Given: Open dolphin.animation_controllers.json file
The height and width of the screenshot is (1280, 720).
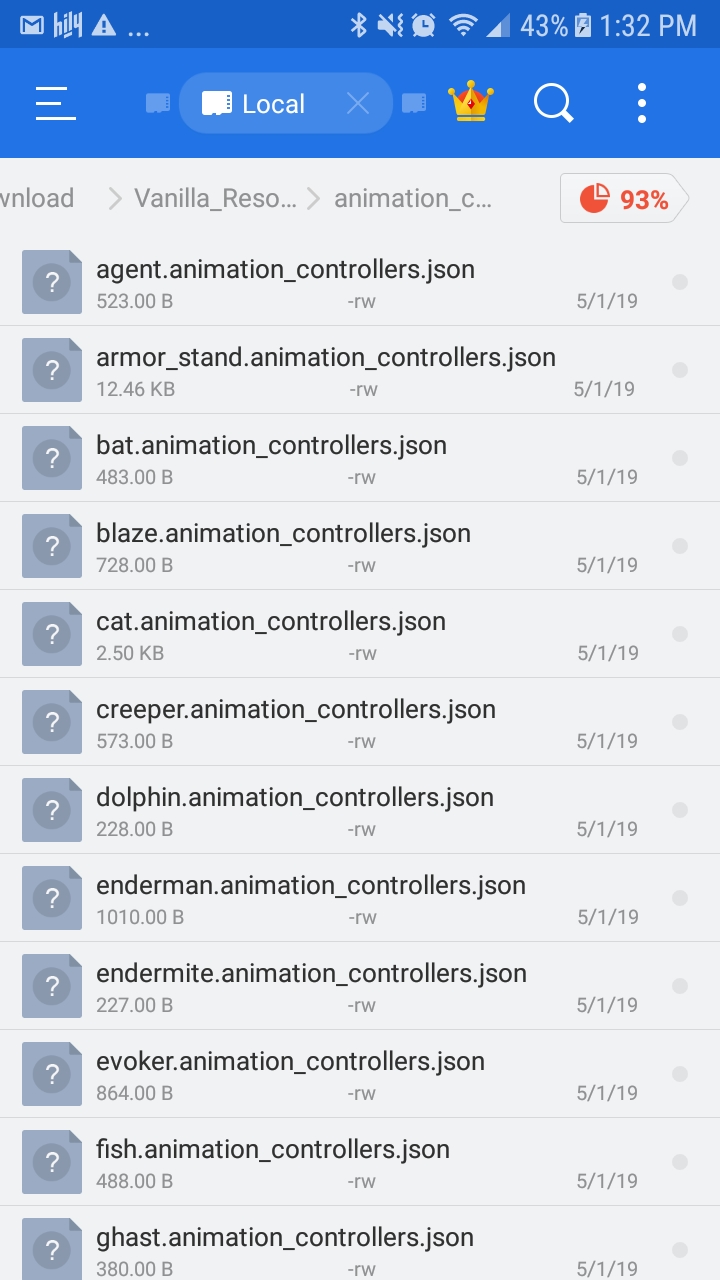Looking at the screenshot, I should (294, 798).
